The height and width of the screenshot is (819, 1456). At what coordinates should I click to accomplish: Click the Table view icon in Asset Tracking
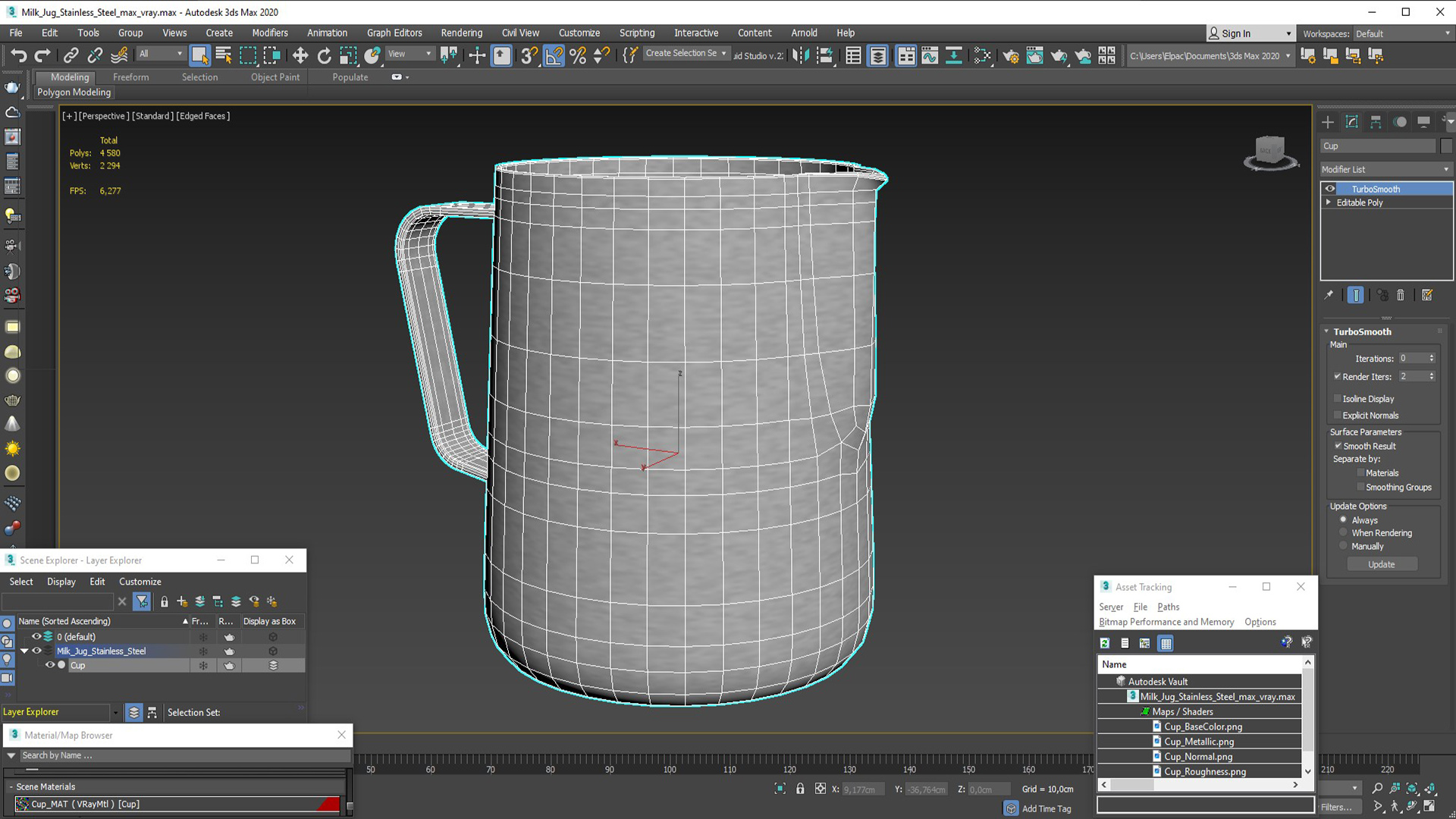pyautogui.click(x=1166, y=643)
